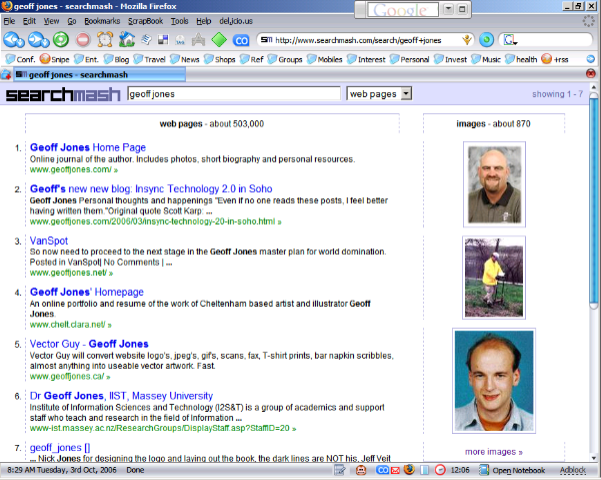Open the Snipe bookmark

[55, 59]
